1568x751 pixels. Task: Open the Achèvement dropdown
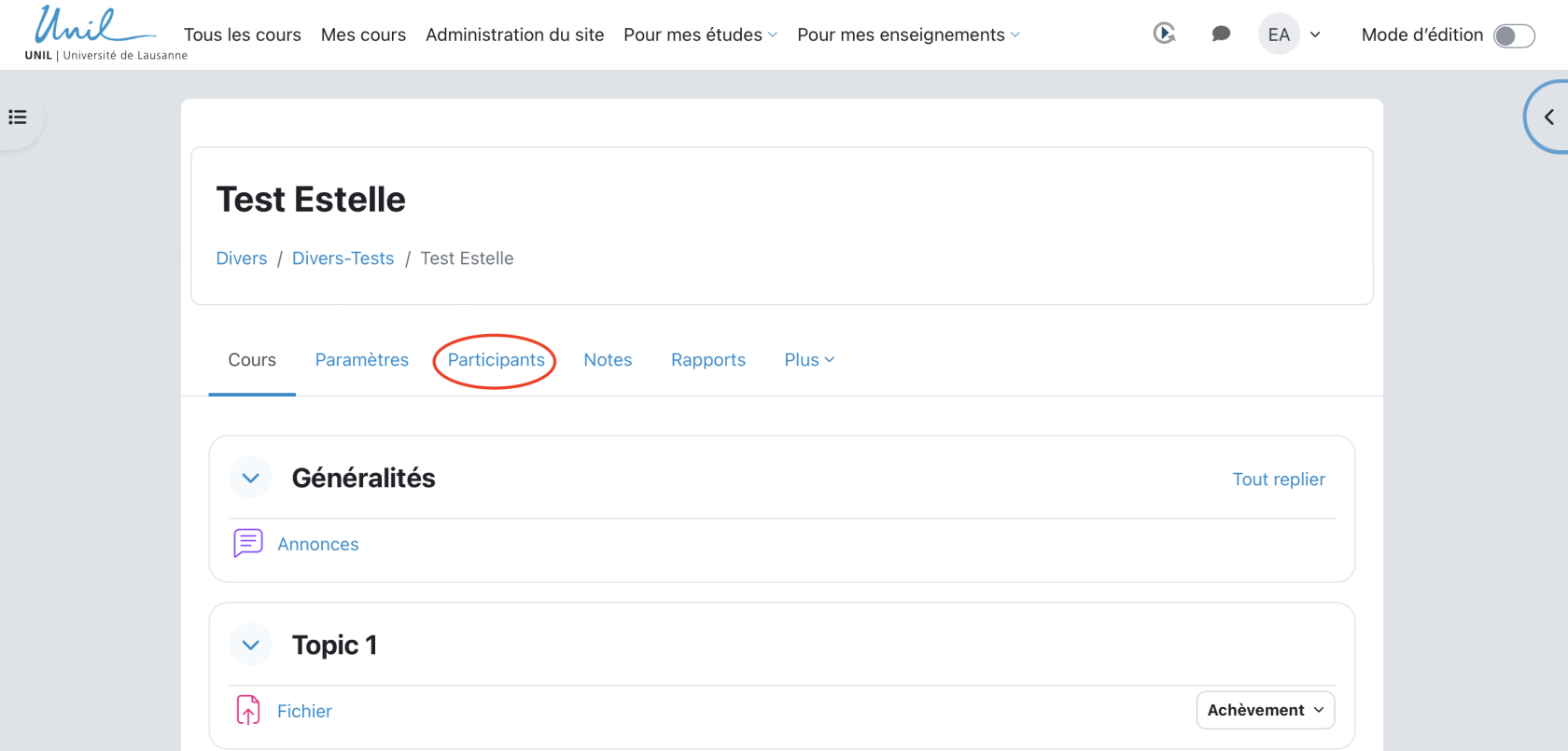[x=1265, y=710]
